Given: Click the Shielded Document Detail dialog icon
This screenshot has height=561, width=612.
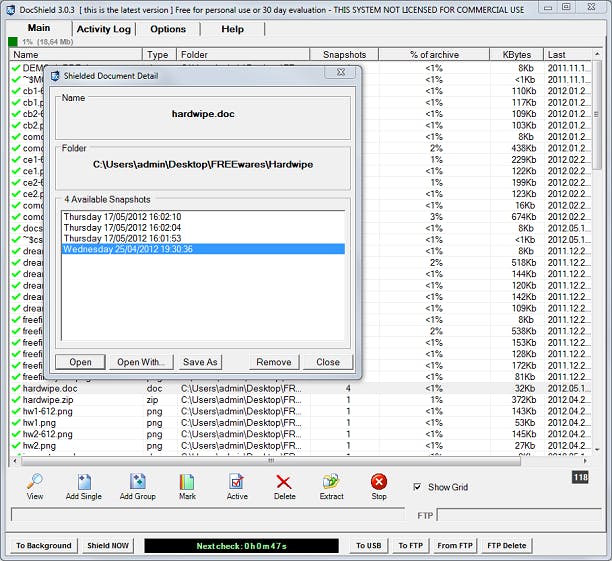Looking at the screenshot, I should (x=55, y=76).
